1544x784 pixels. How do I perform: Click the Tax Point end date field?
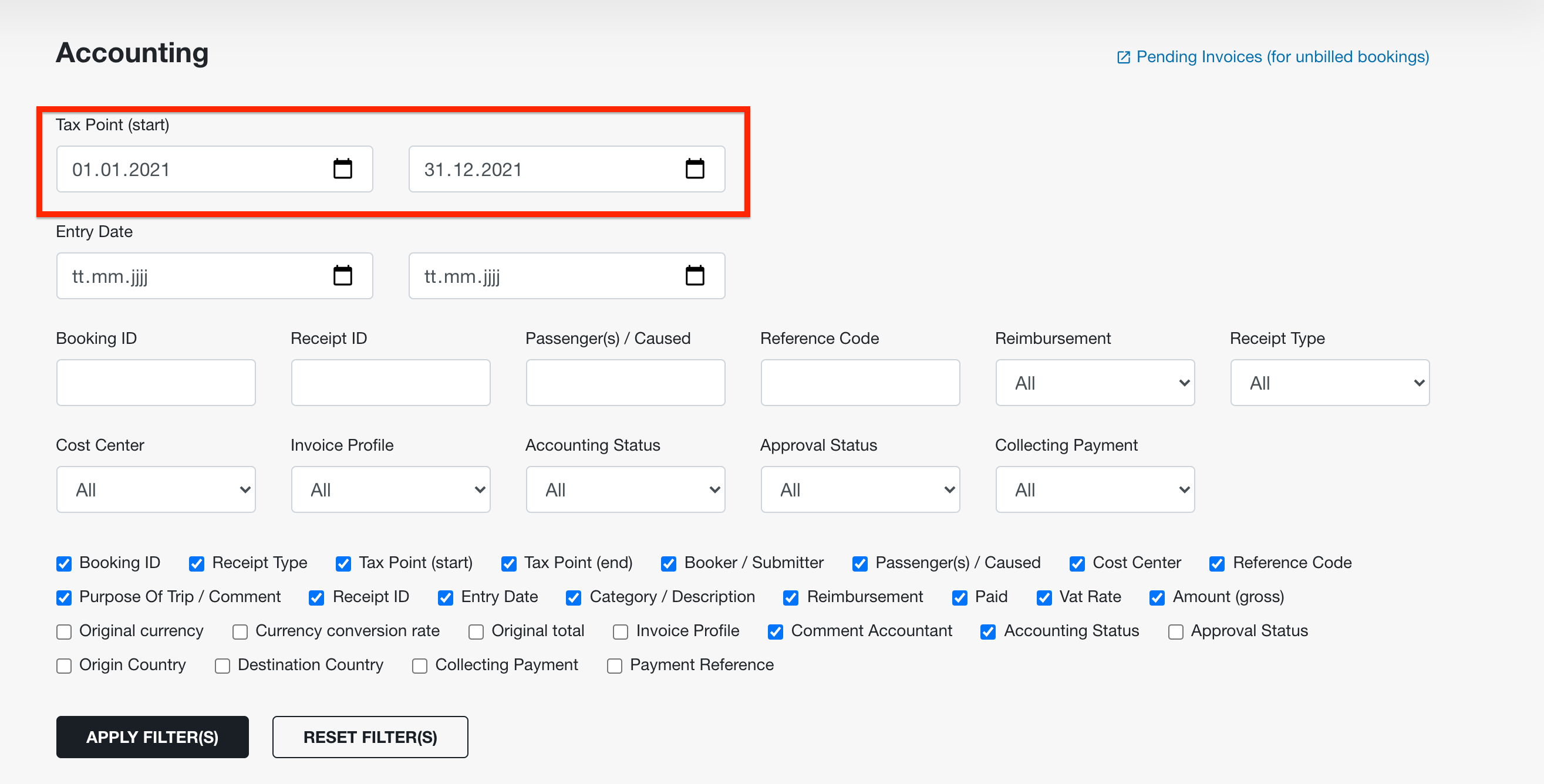pyautogui.click(x=565, y=168)
